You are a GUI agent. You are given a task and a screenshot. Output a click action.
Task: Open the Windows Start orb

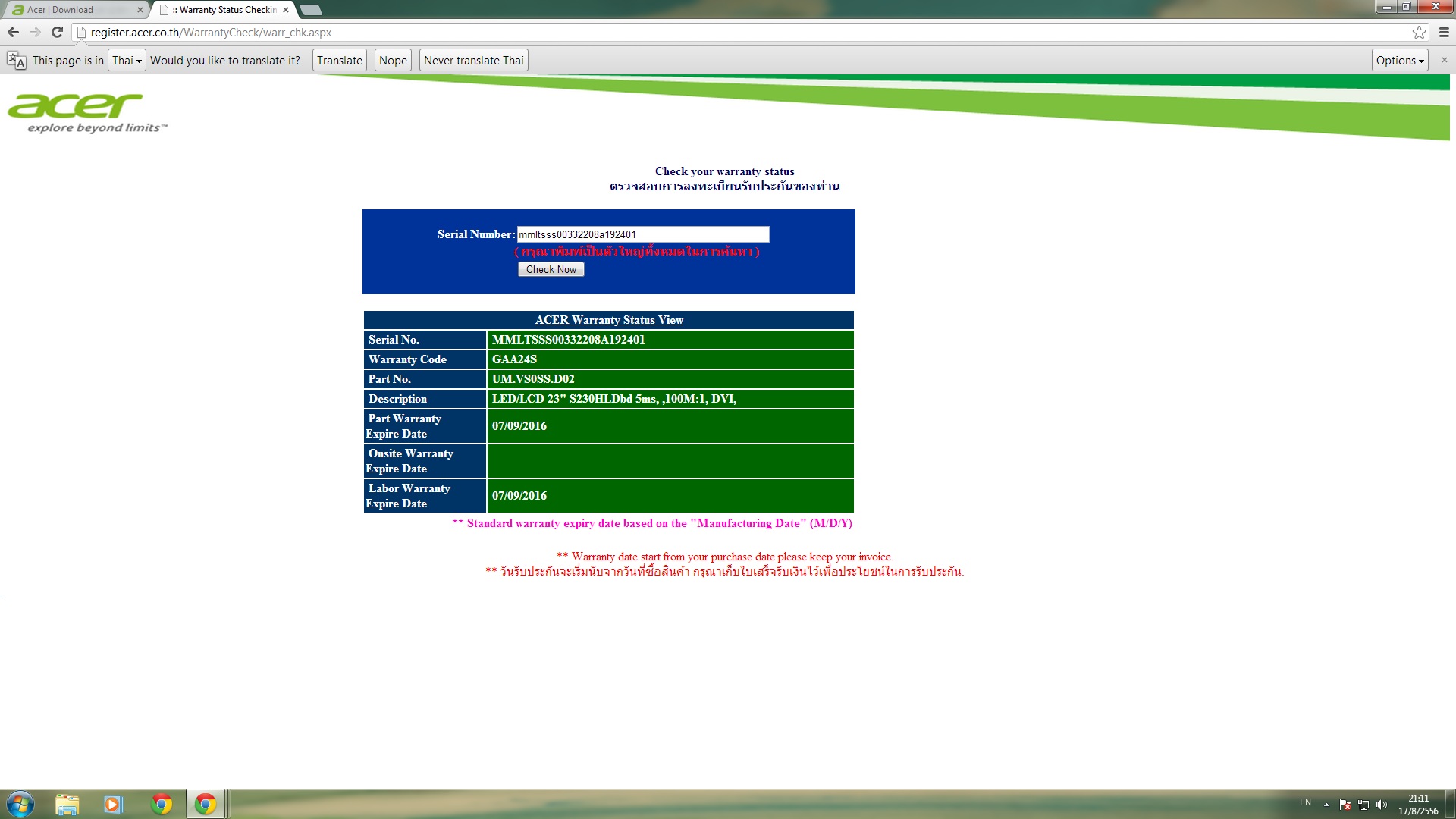click(20, 804)
